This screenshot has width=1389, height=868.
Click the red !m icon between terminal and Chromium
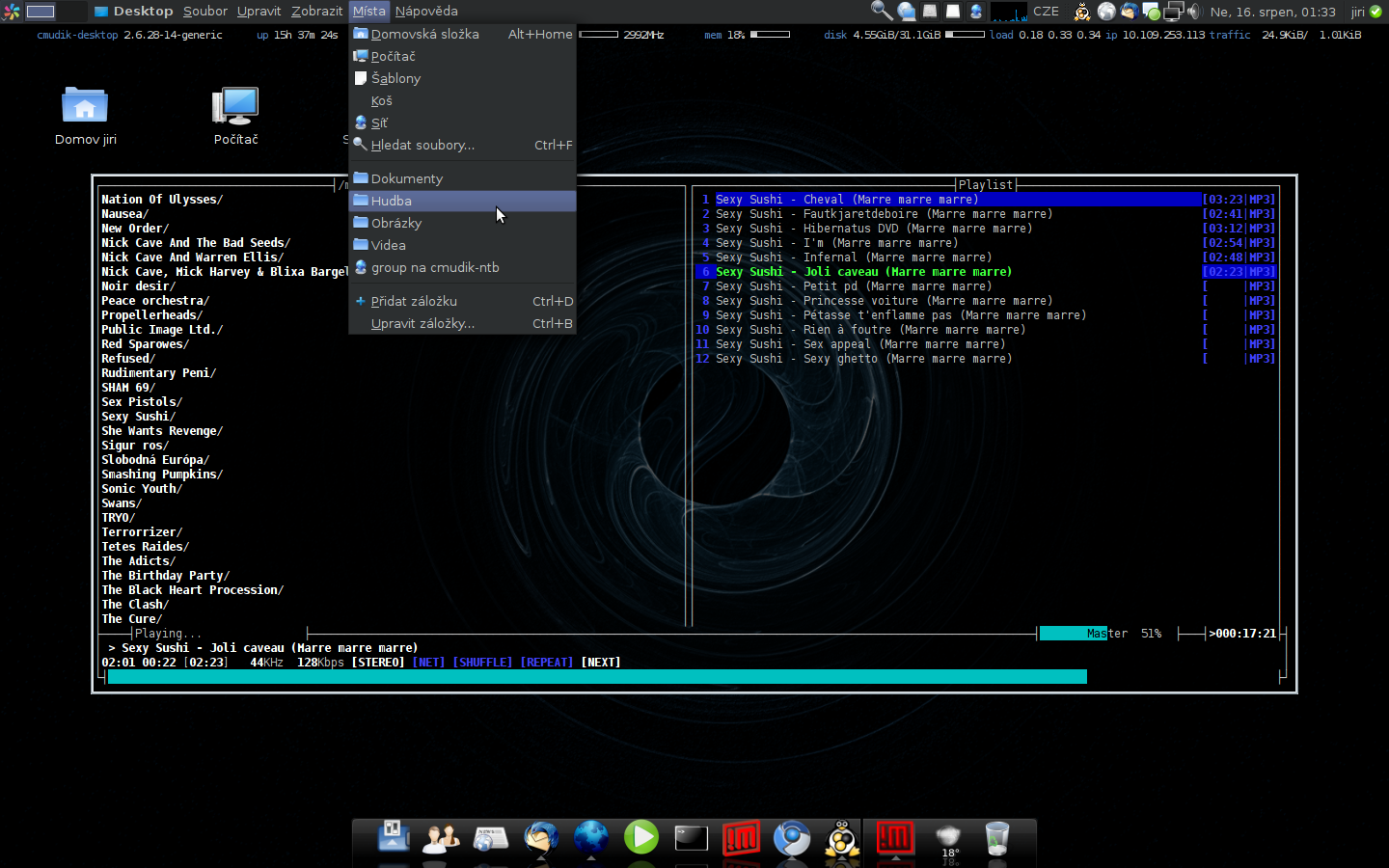coord(741,837)
